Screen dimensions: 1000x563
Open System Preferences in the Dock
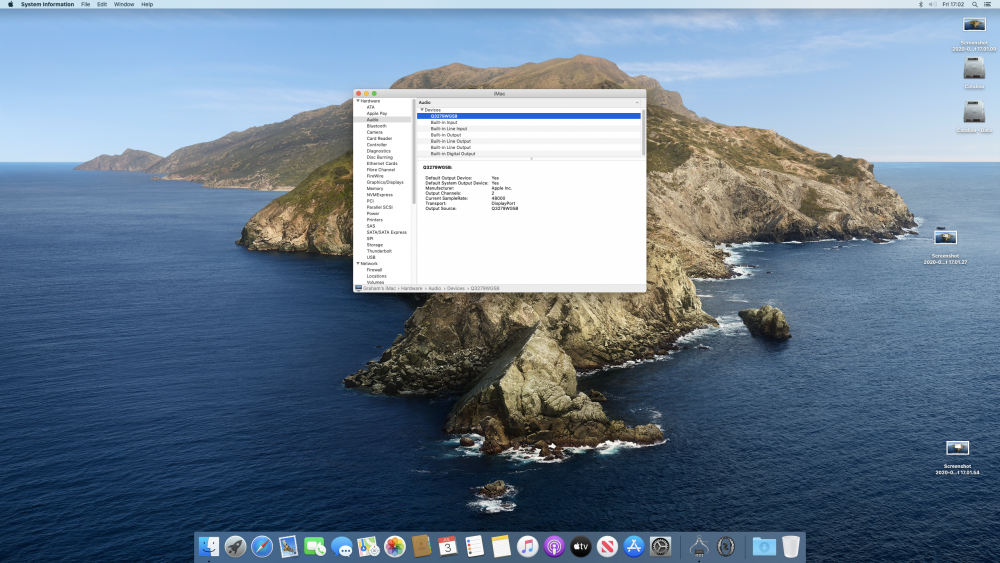(x=661, y=546)
